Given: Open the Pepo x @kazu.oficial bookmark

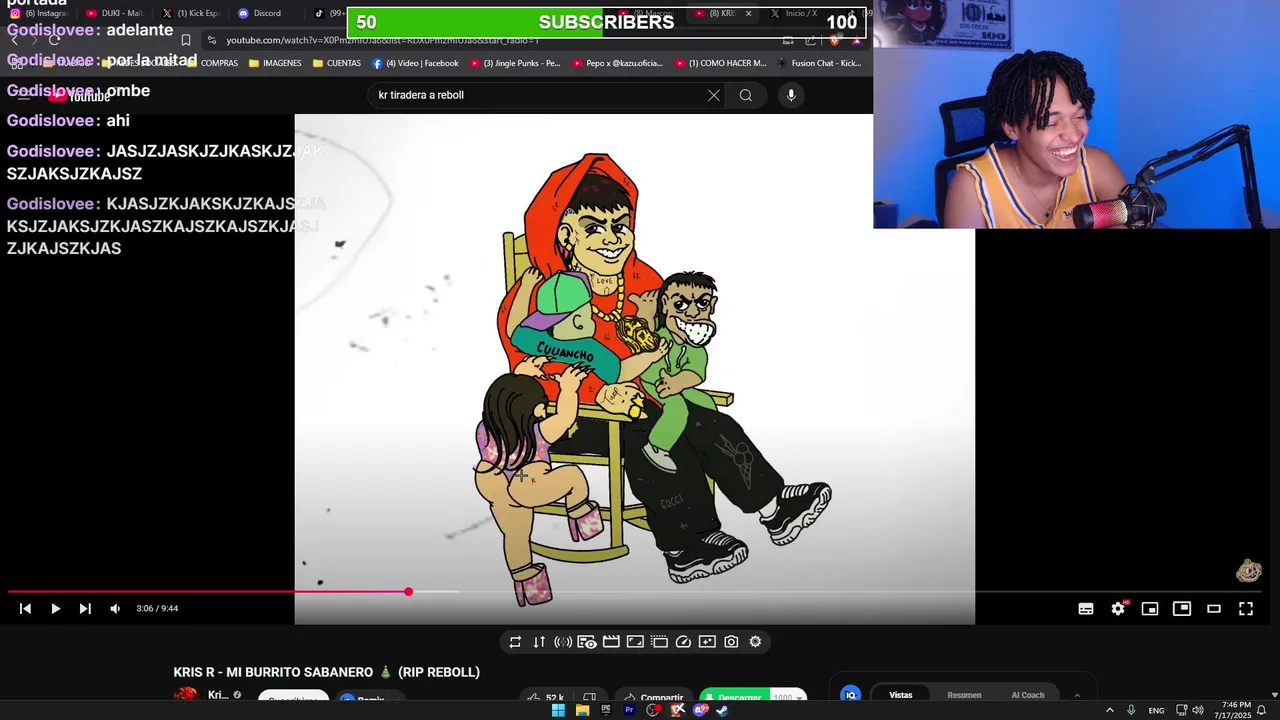Looking at the screenshot, I should [618, 63].
